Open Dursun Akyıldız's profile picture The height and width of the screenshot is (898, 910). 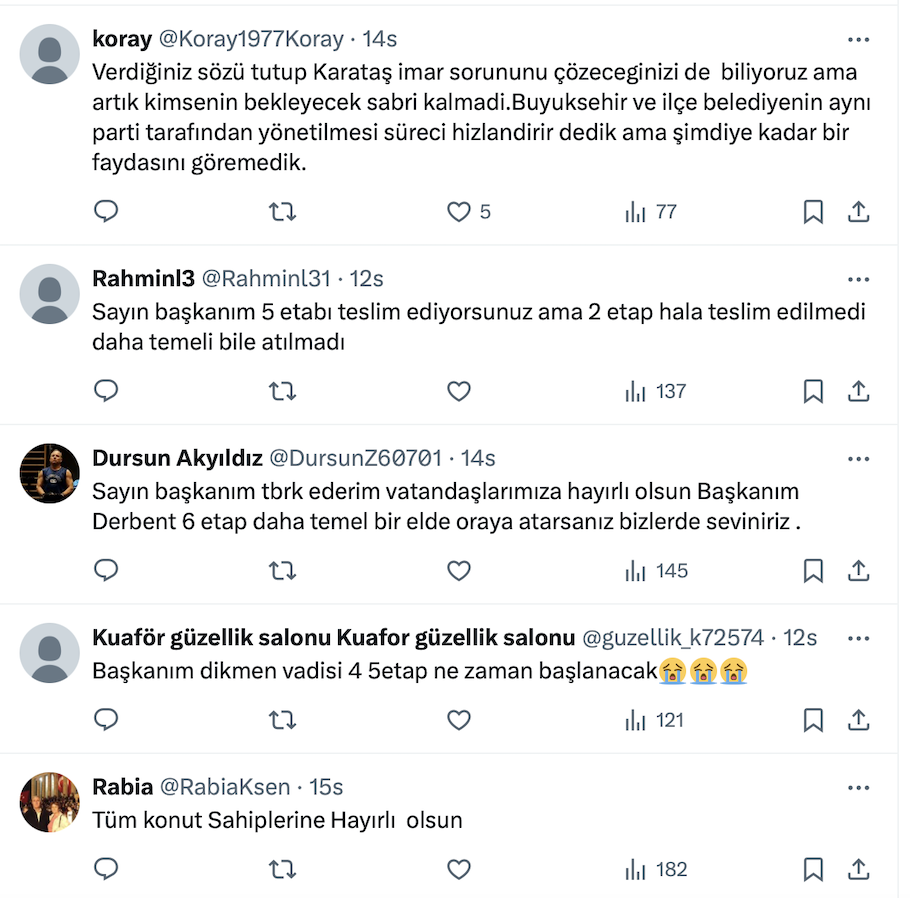click(x=50, y=473)
